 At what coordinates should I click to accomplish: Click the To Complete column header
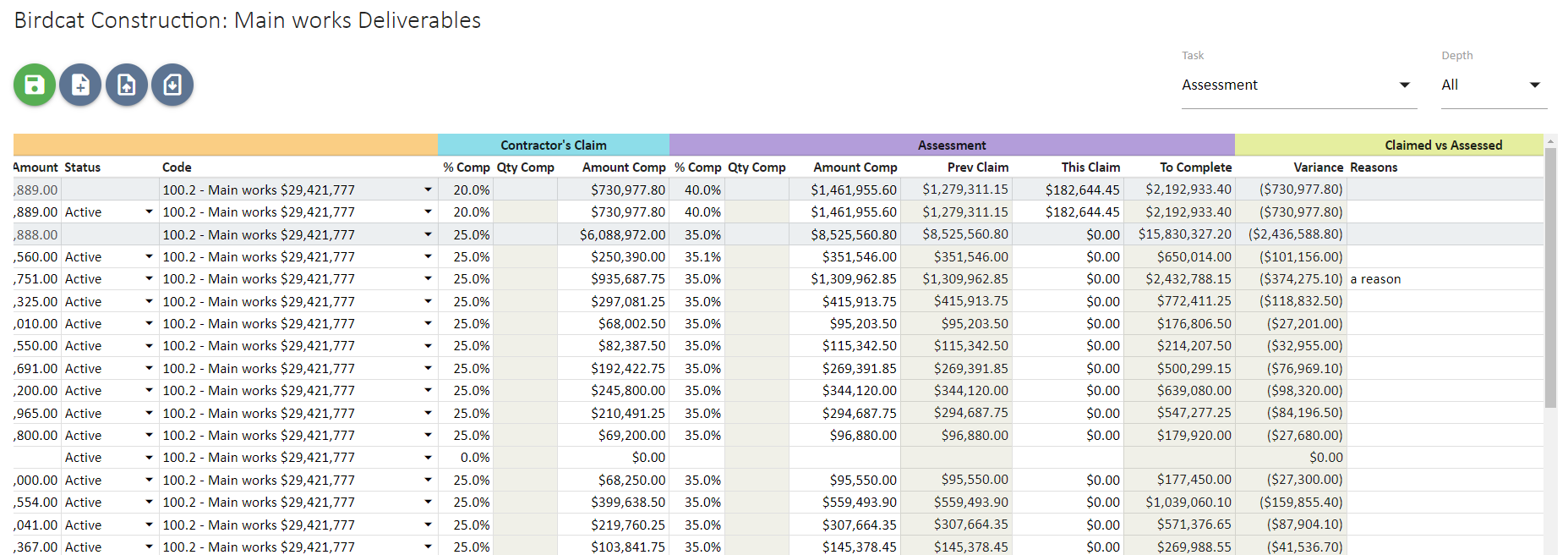[x=1195, y=168]
